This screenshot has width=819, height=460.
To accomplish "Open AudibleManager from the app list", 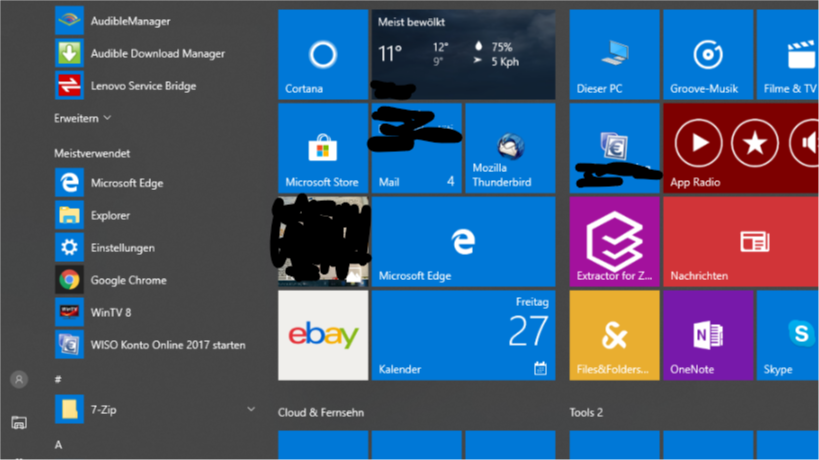I will pyautogui.click(x=157, y=21).
